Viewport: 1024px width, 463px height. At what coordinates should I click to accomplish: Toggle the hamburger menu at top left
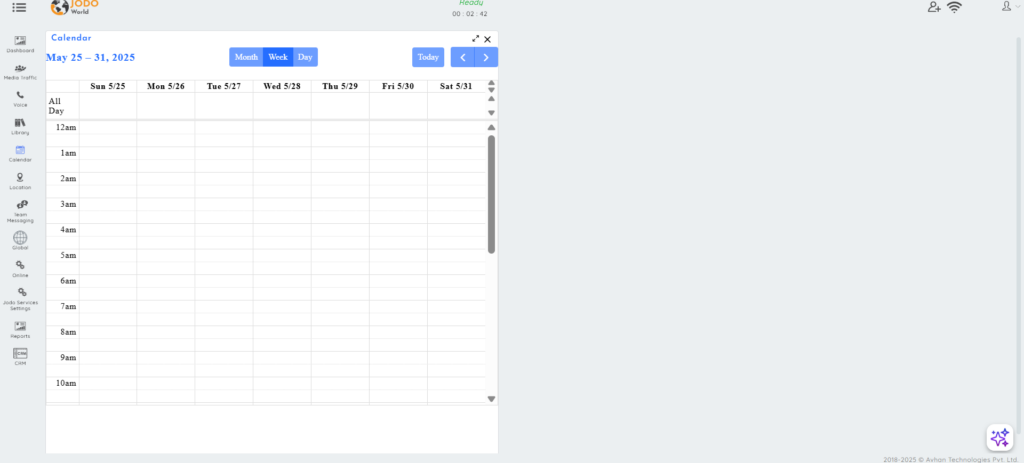point(19,7)
